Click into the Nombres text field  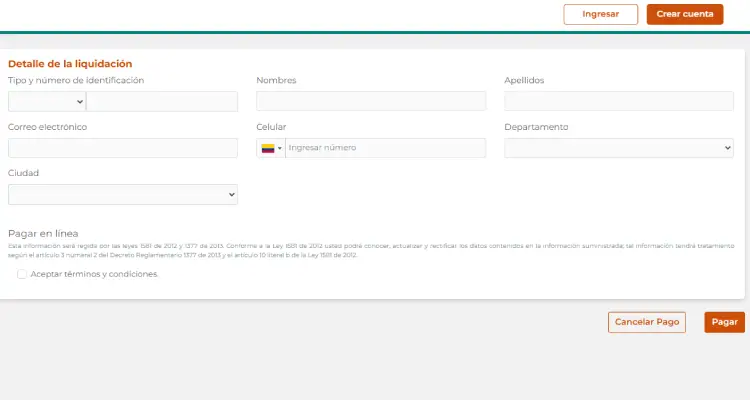point(370,101)
